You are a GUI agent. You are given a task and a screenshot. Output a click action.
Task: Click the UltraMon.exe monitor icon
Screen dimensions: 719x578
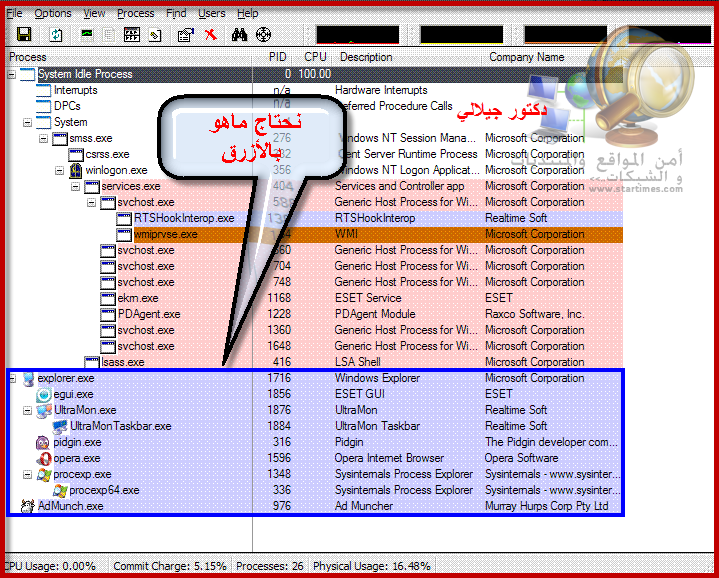(x=44, y=410)
